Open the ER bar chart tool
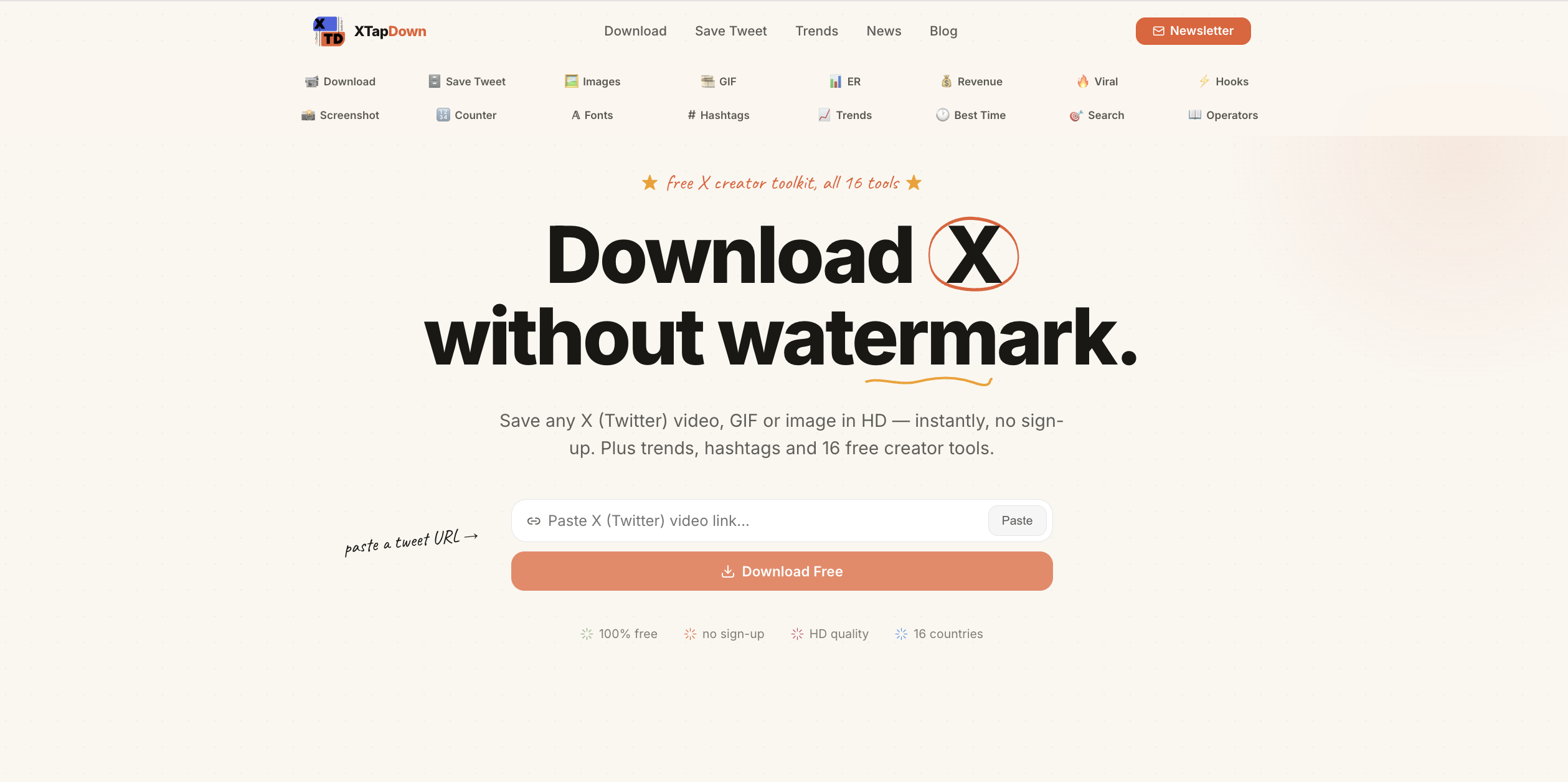Viewport: 1568px width, 782px height. 845,82
